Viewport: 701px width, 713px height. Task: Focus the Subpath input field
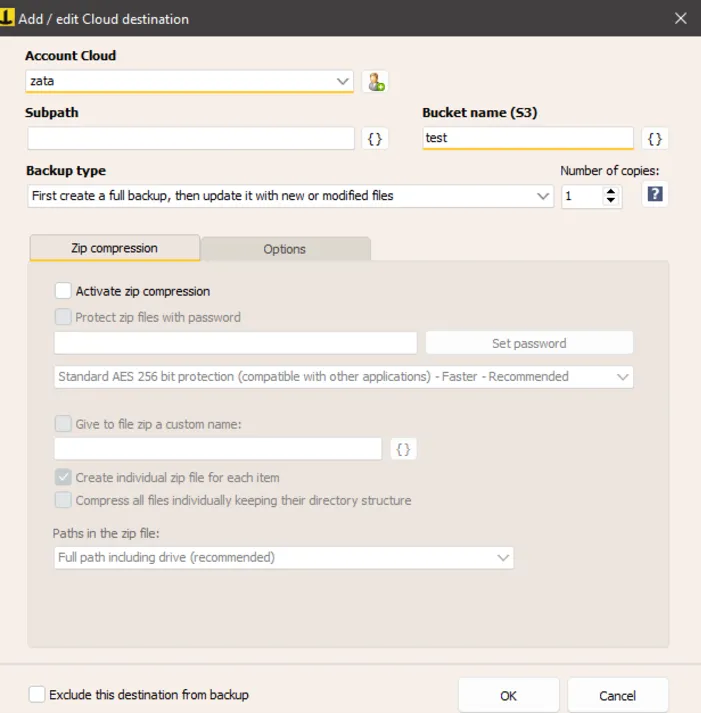[x=191, y=139]
